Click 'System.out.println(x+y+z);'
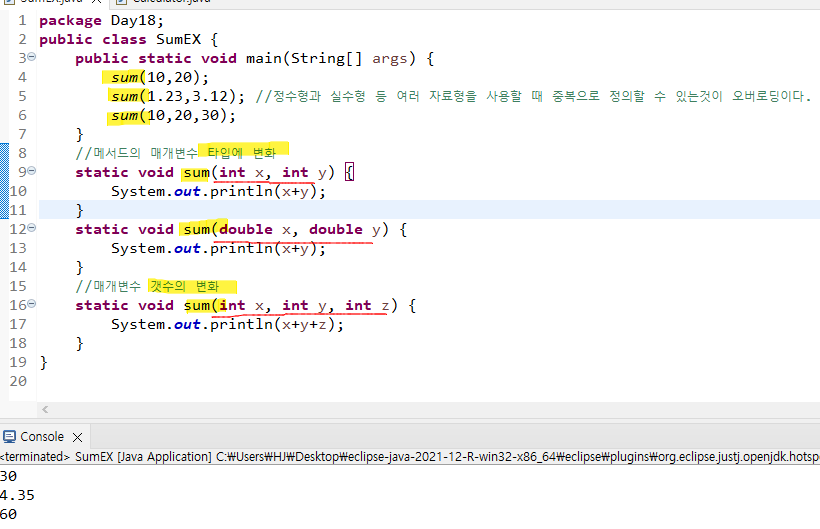820x529 pixels. (227, 325)
